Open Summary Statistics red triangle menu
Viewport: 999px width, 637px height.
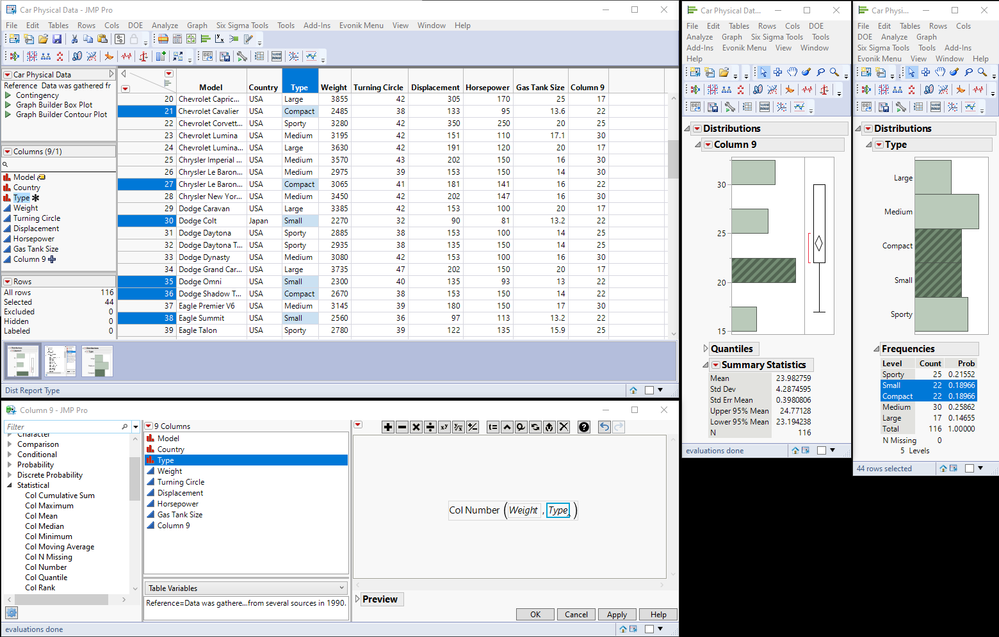coord(715,365)
